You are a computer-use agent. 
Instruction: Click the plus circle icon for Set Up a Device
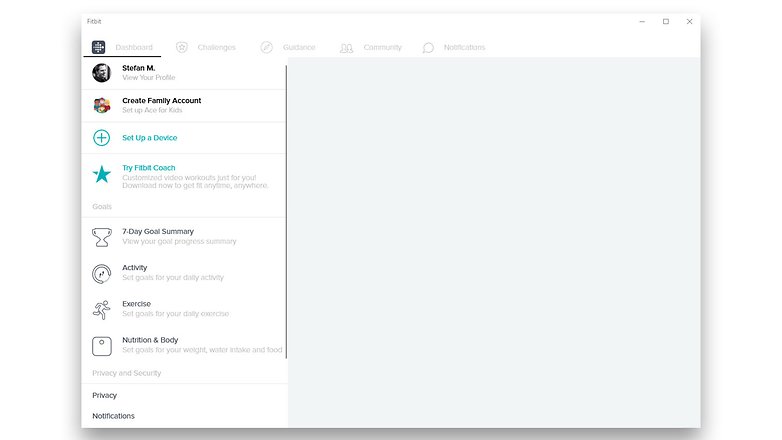101,138
